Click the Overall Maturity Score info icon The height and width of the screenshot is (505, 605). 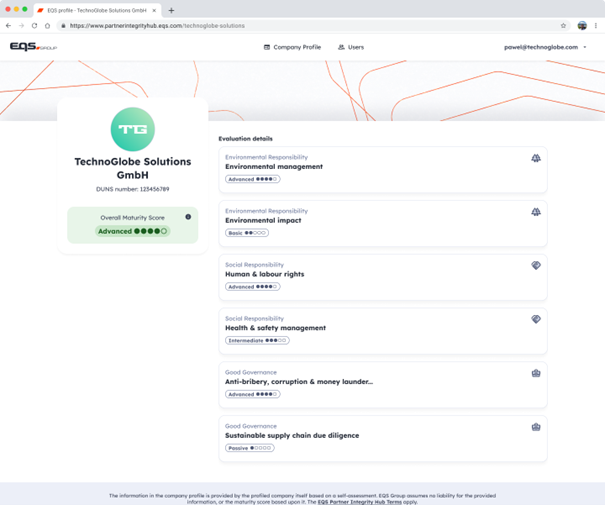tap(188, 217)
